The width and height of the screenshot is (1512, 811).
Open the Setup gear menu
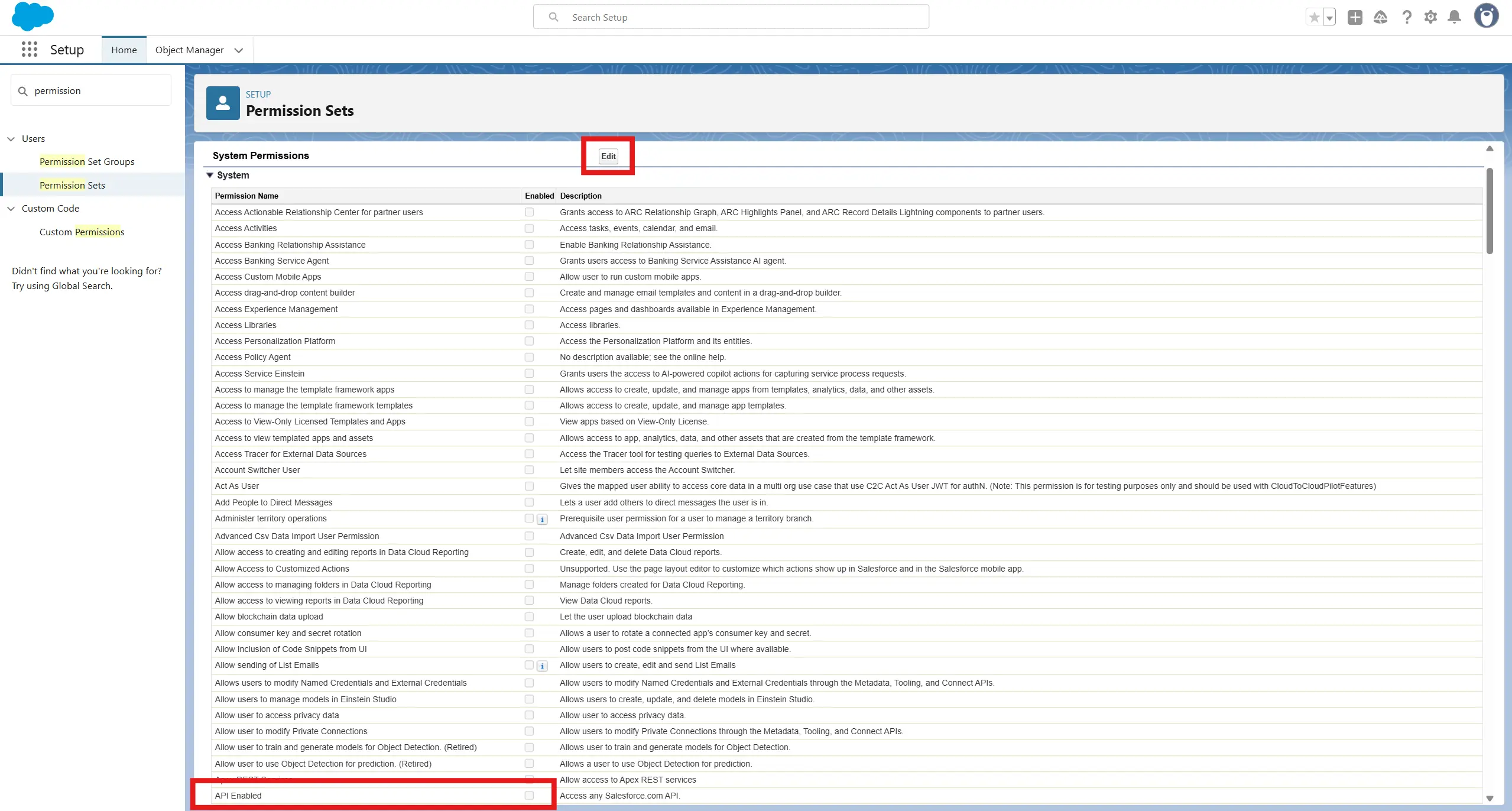(x=1430, y=17)
